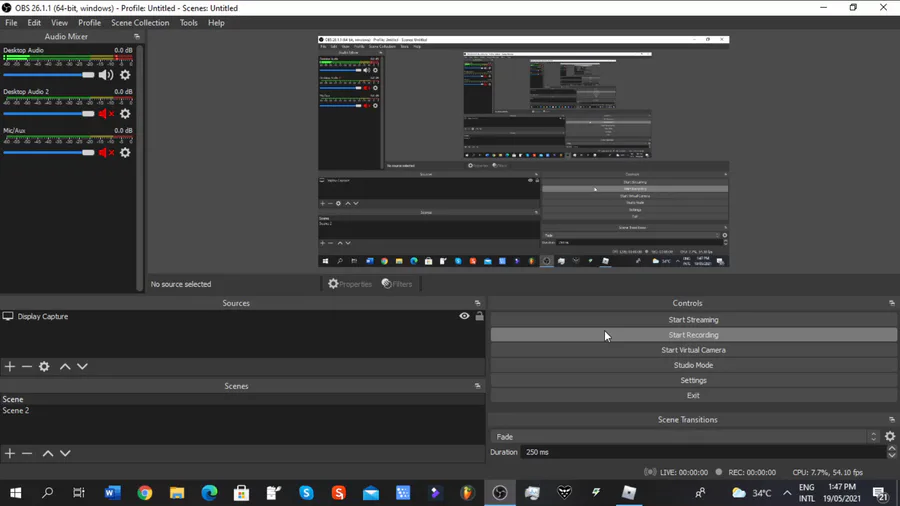Screen dimensions: 900x506
Task: Click the Duration 250 ms field
Action: (704, 452)
